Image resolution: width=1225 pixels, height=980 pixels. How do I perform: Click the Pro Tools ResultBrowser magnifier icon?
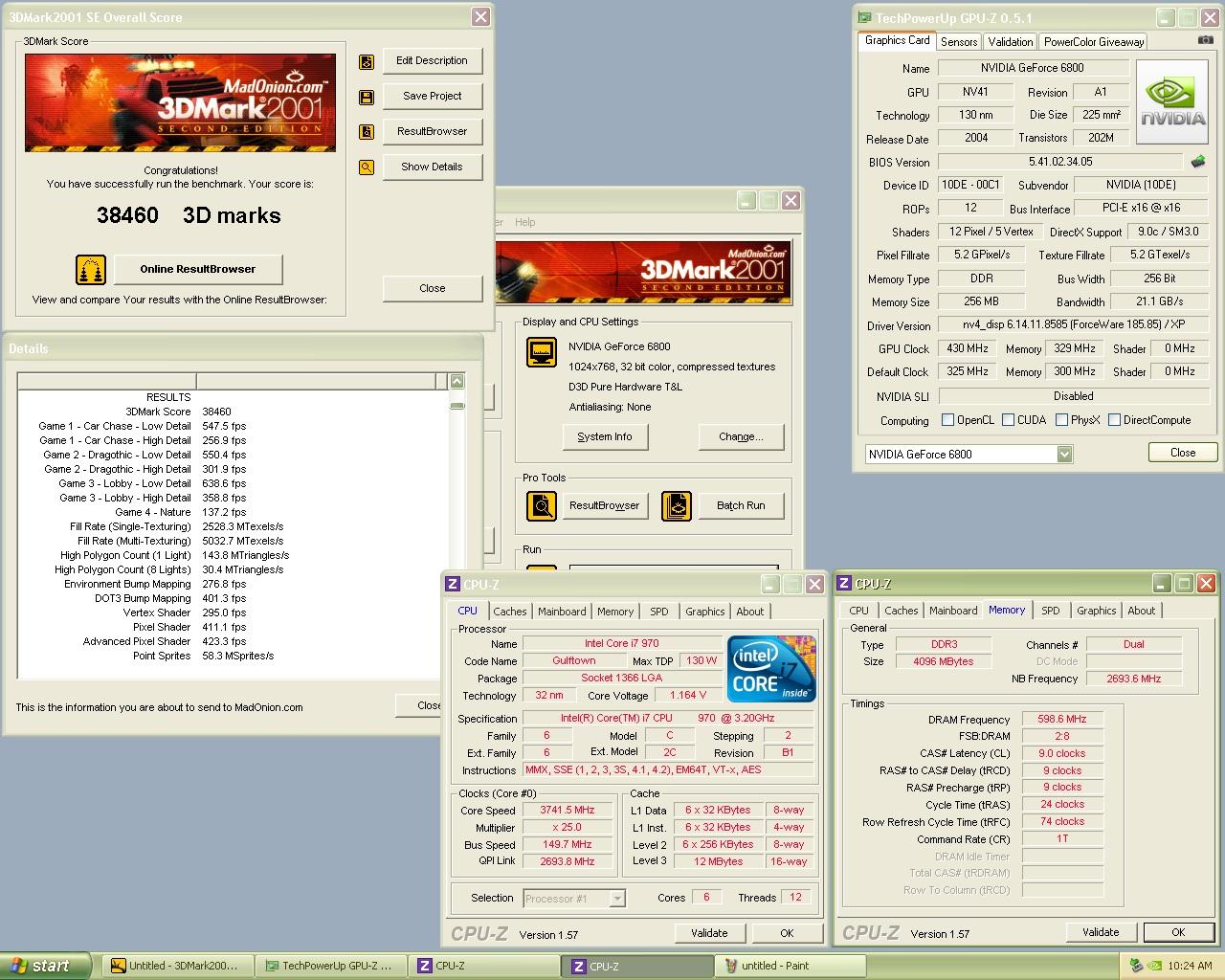point(542,505)
